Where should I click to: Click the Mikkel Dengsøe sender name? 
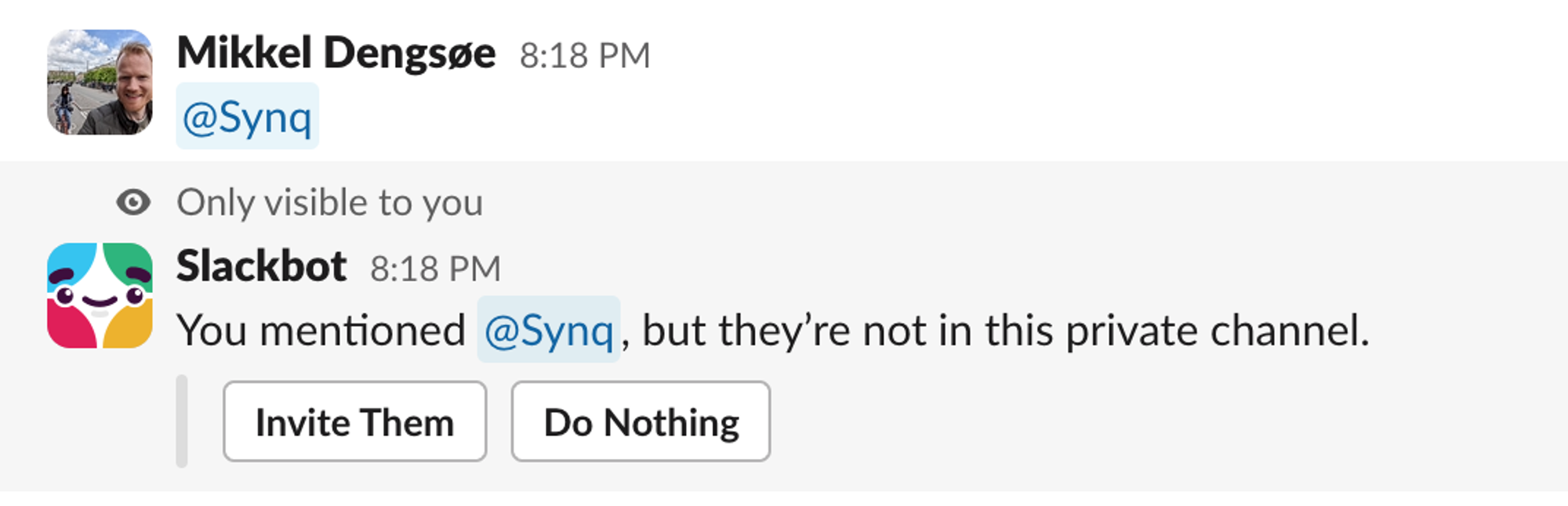[336, 54]
